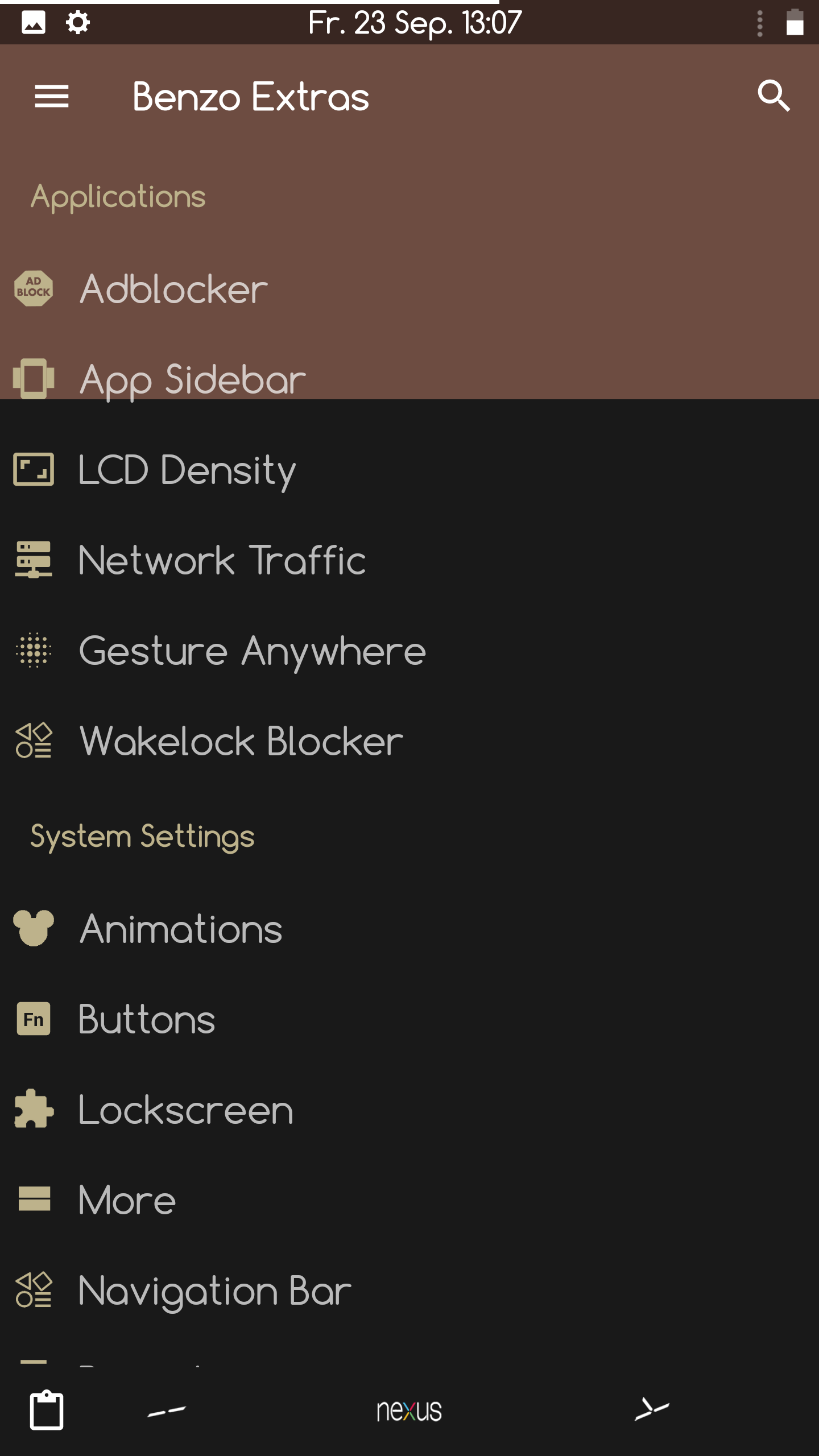The width and height of the screenshot is (819, 1456).
Task: Open the hamburger navigation menu
Action: click(x=52, y=96)
